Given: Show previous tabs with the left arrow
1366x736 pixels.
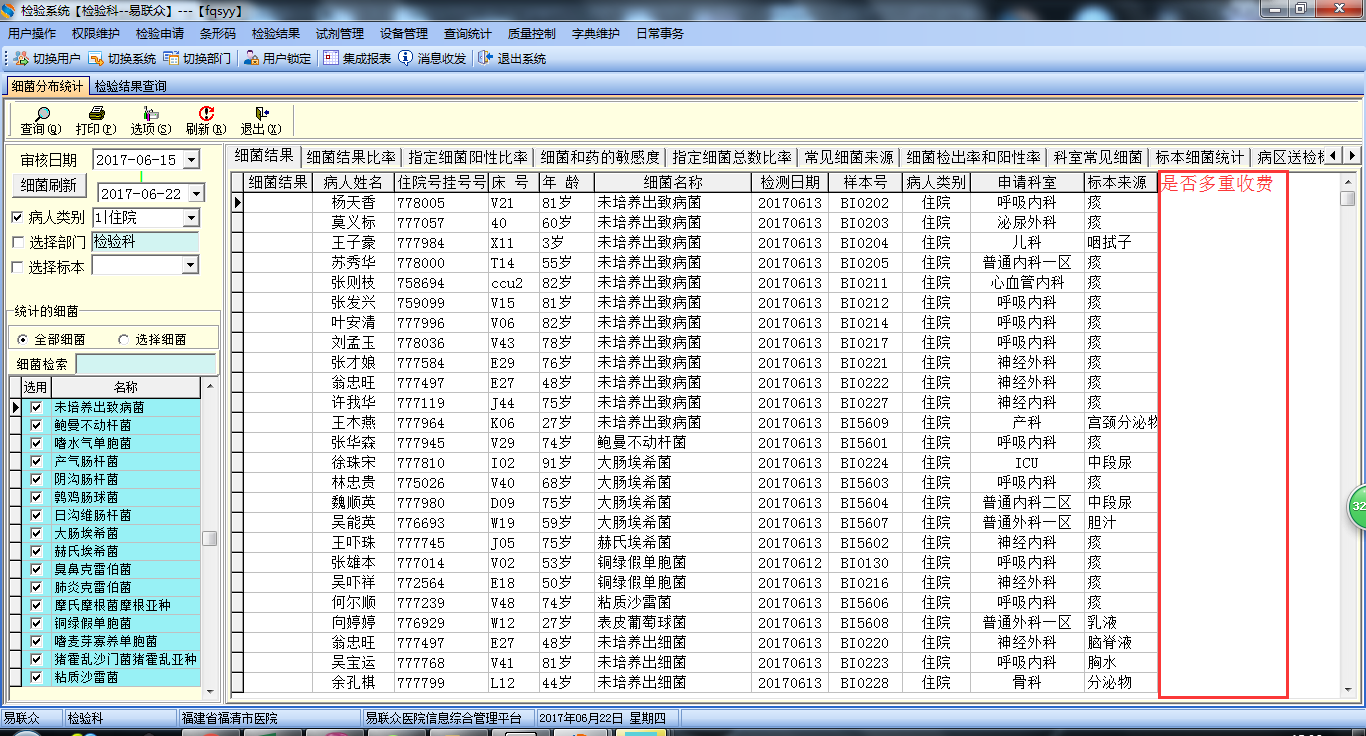Looking at the screenshot, I should (x=1335, y=155).
